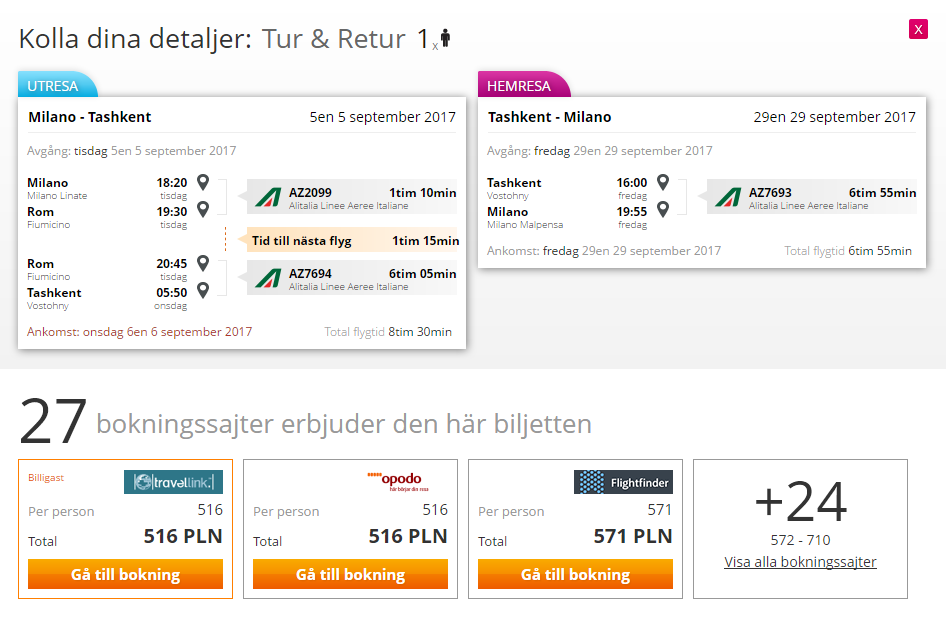Go to booking on Opodo

pos(351,574)
